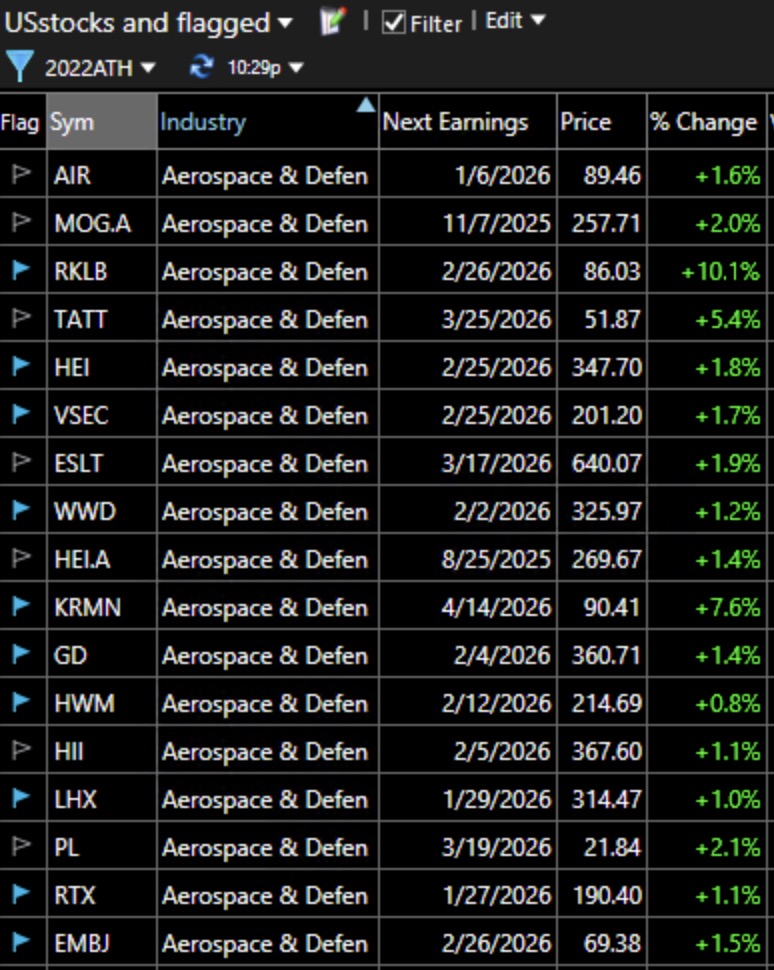Screen dimensions: 774x970
Task: Toggle the flag on HEI row
Action: tap(21, 363)
